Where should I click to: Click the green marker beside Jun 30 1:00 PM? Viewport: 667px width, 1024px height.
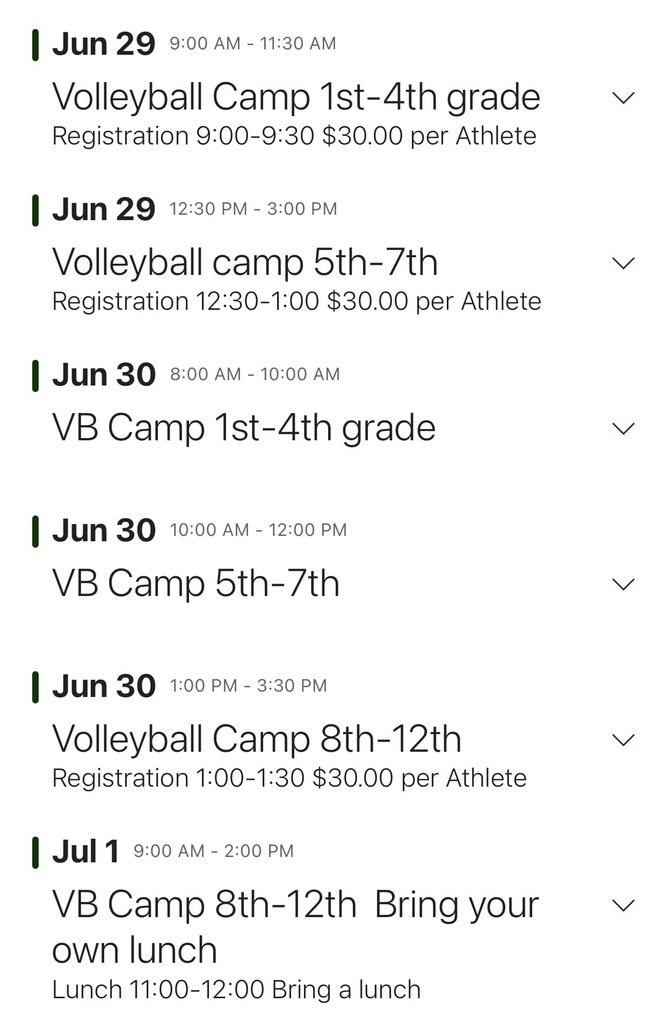pos(37,686)
